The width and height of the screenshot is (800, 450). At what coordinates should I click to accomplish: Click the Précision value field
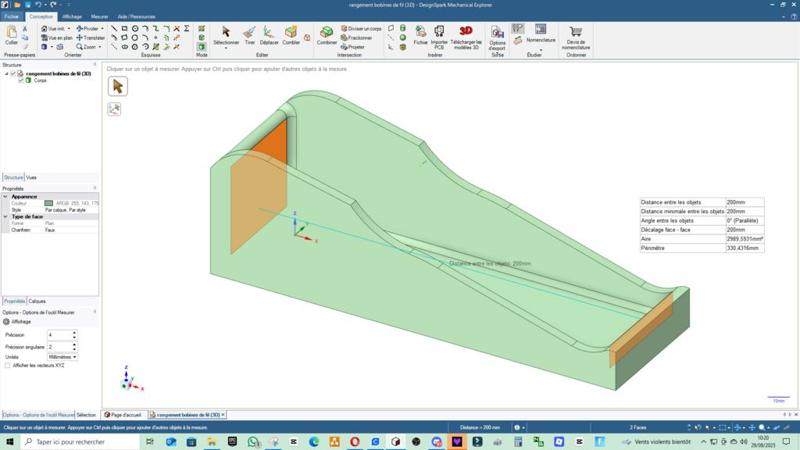click(x=59, y=335)
